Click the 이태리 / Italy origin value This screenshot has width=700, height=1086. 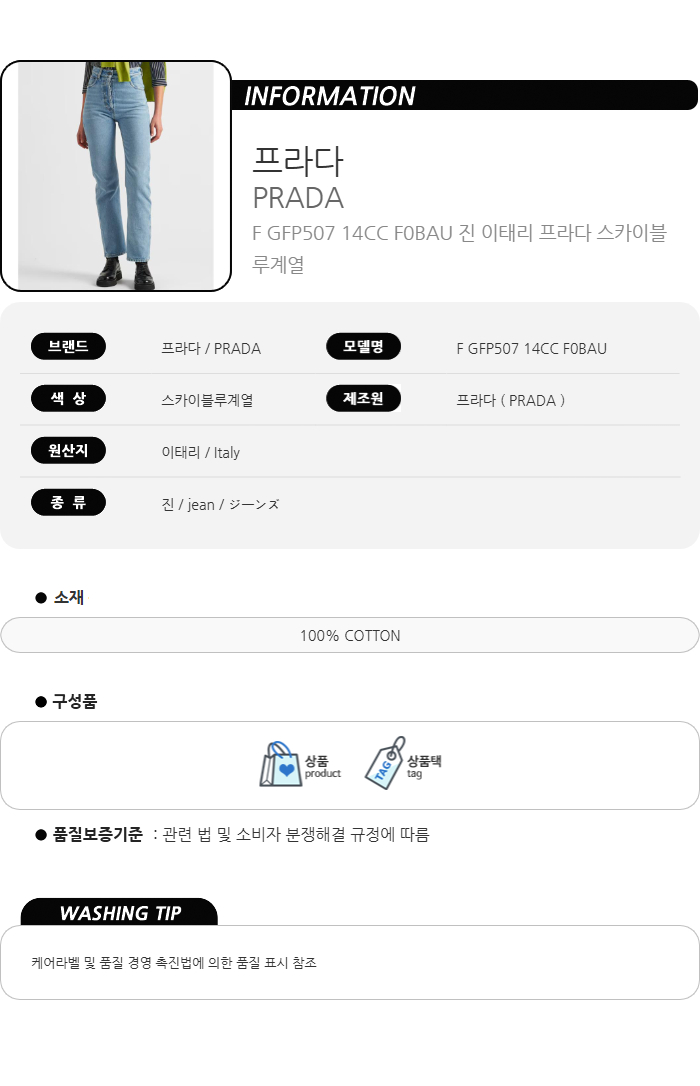point(200,452)
